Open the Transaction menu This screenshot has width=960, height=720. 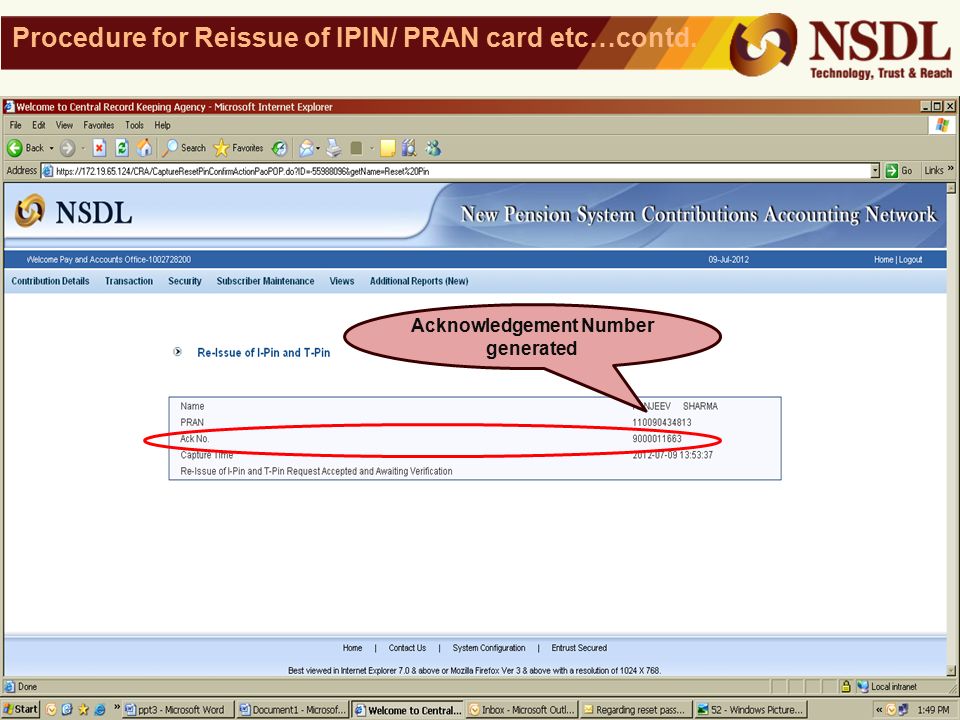coord(129,281)
